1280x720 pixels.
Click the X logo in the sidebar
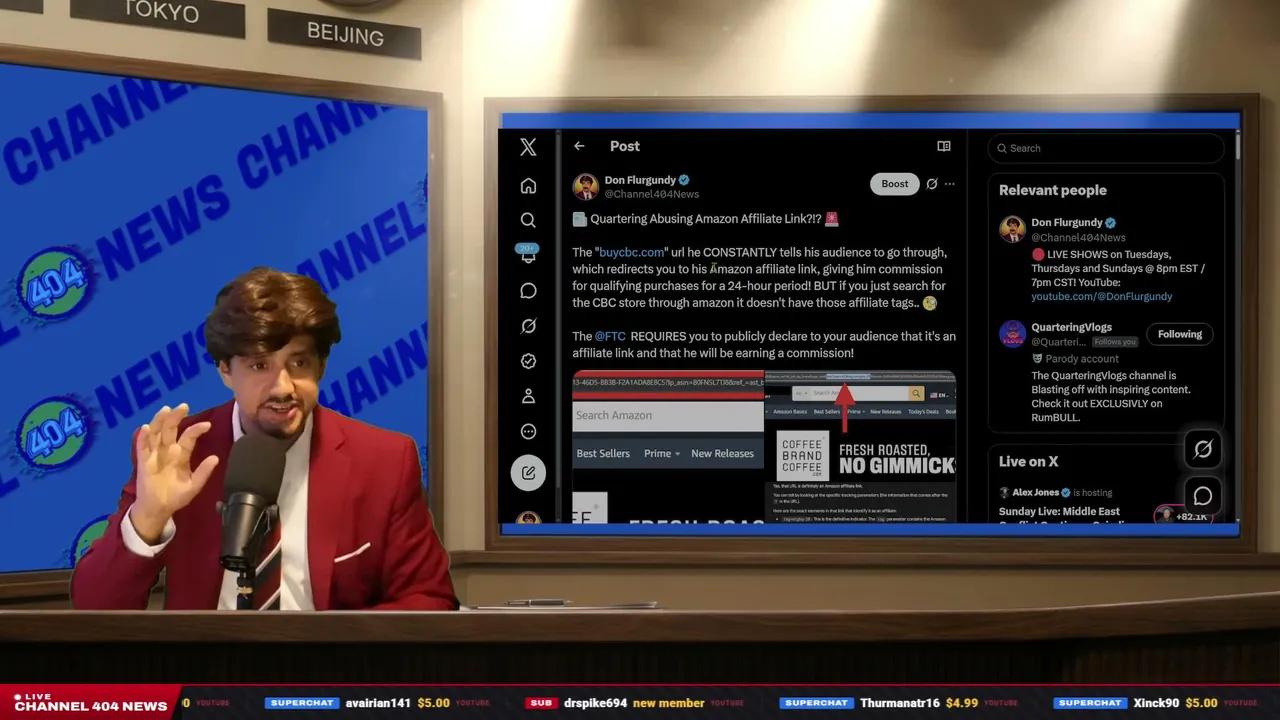(528, 148)
